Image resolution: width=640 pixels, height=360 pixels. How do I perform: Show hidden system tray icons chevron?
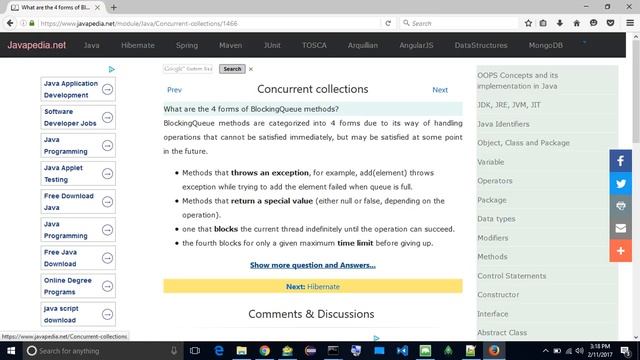pyautogui.click(x=545, y=351)
